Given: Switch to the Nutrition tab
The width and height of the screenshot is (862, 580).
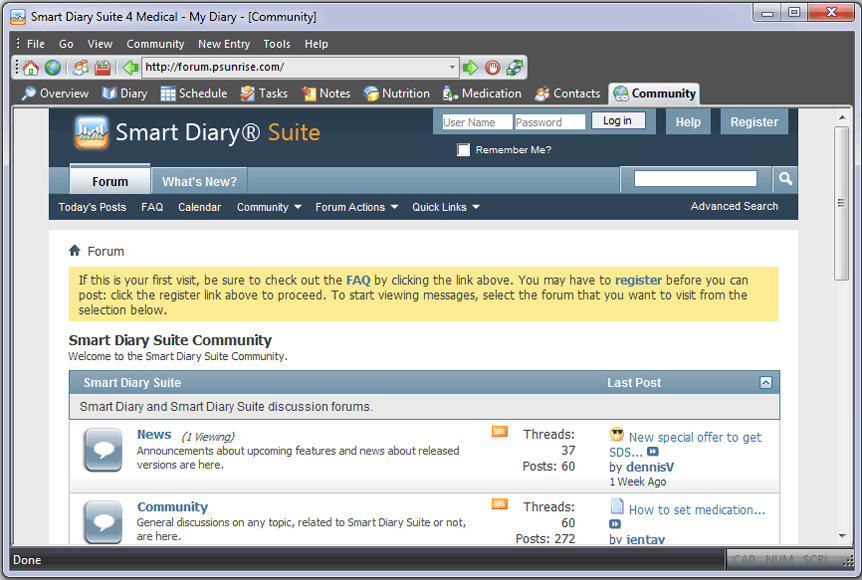Looking at the screenshot, I should [397, 94].
